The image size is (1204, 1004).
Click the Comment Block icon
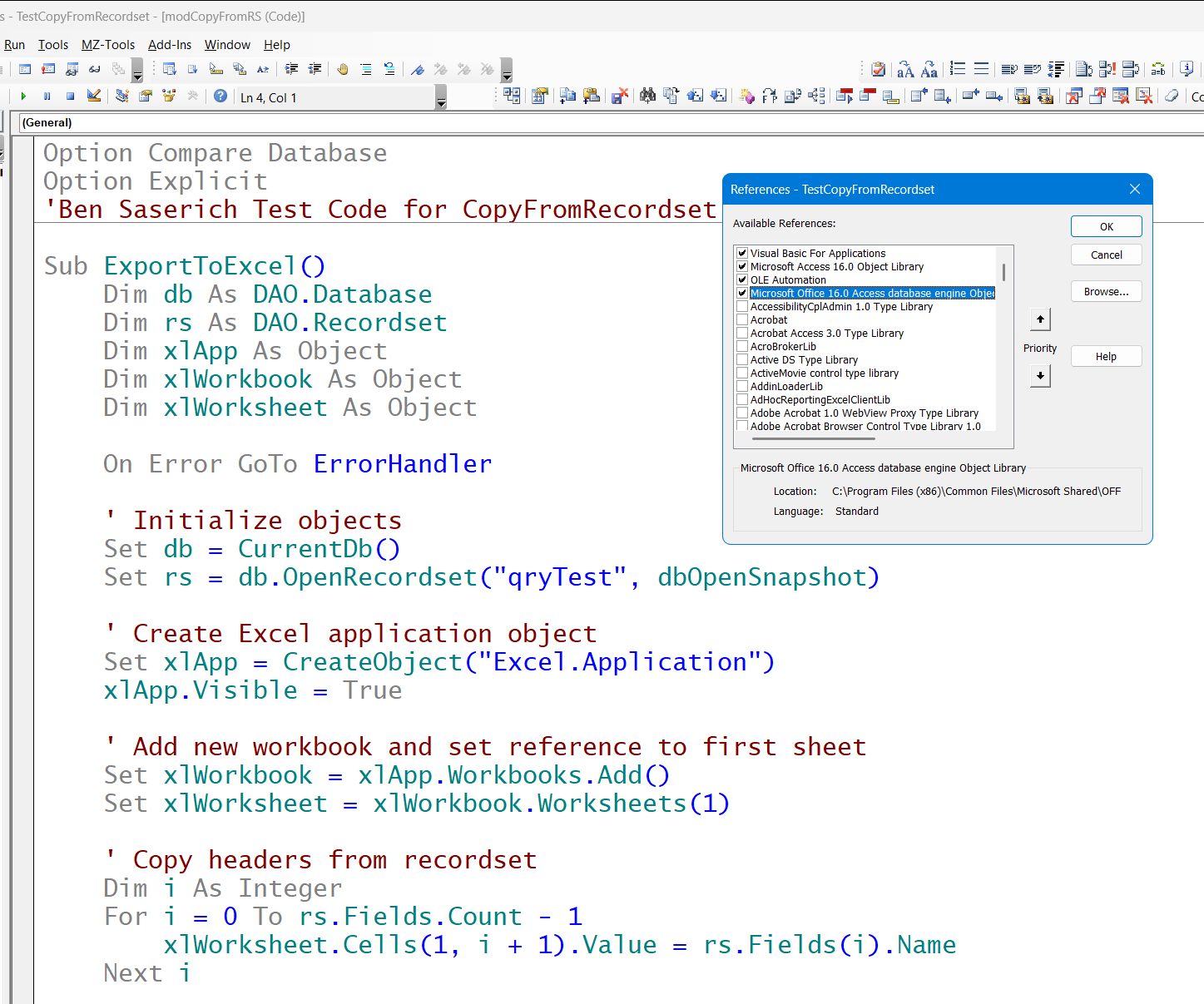coord(366,69)
